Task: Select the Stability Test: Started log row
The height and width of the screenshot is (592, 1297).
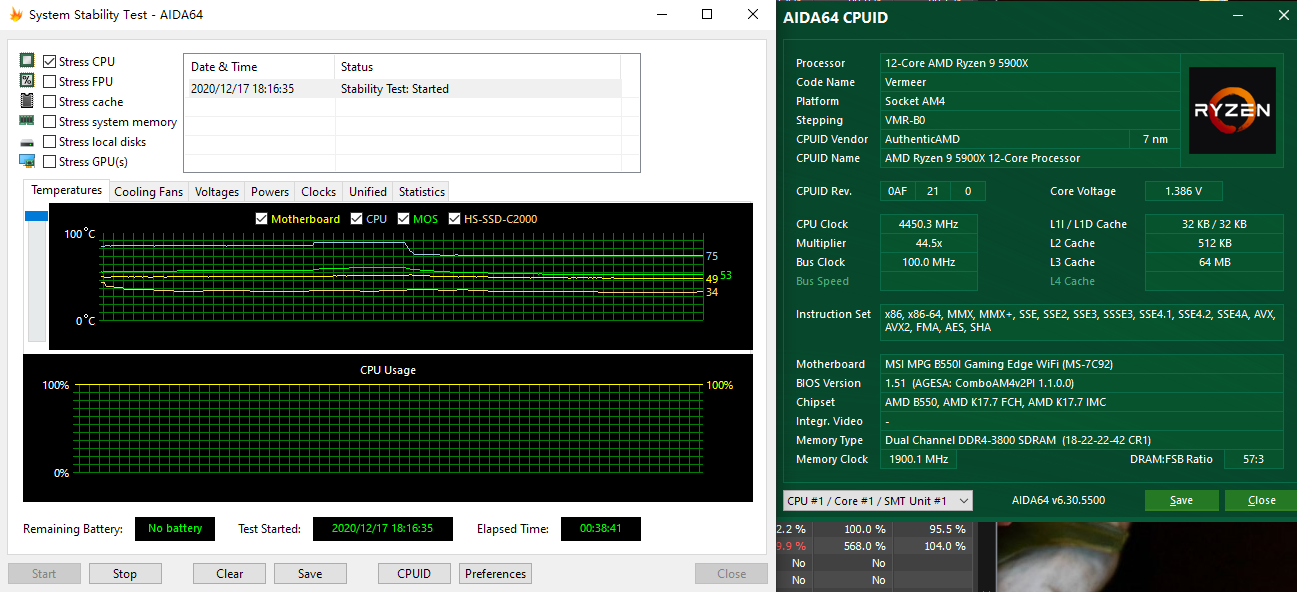Action: 402,89
